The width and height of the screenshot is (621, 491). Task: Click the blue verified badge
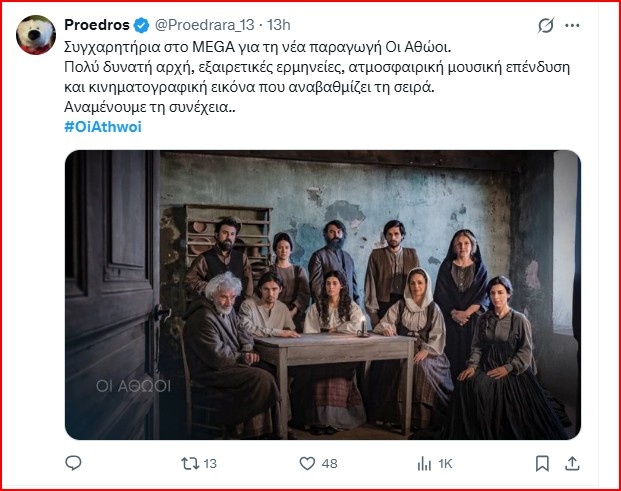click(x=141, y=25)
